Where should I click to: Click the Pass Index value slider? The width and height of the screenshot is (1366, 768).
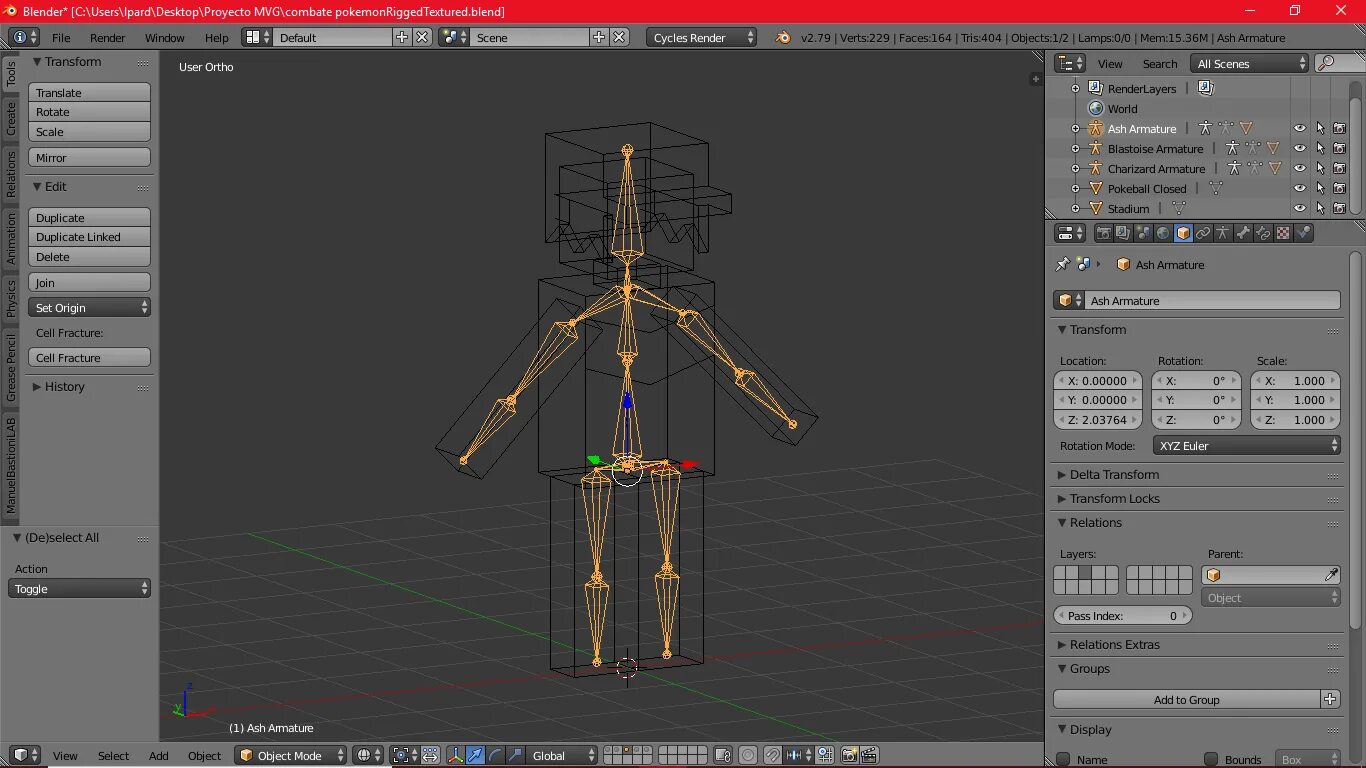[x=1122, y=616]
